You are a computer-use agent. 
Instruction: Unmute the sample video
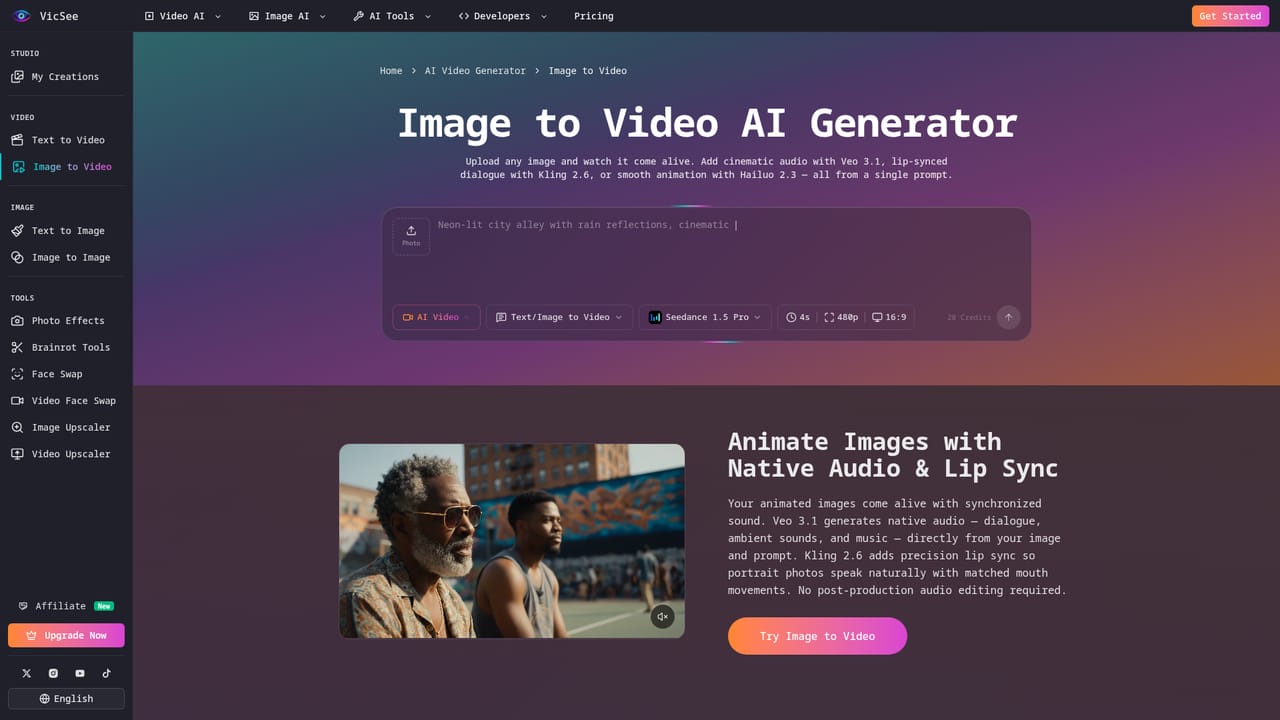pos(662,616)
